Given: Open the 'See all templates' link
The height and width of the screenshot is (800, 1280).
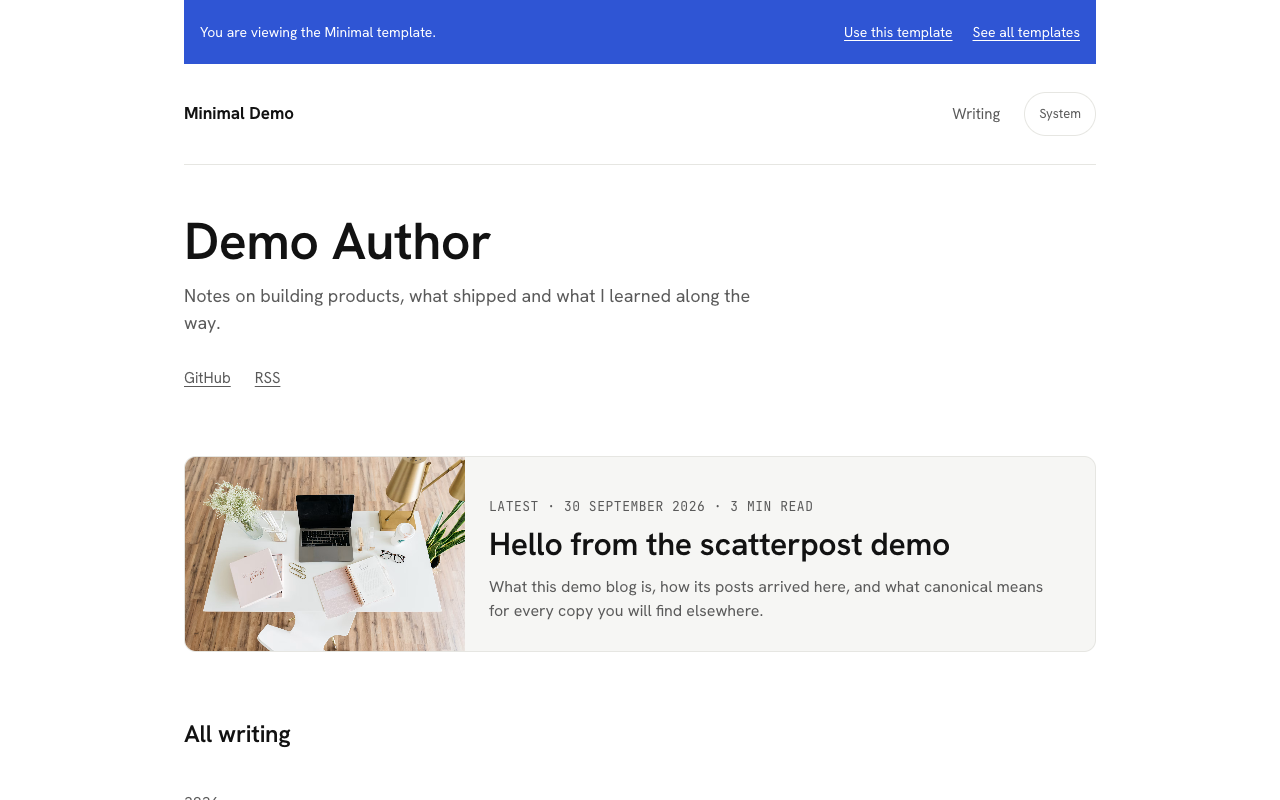Looking at the screenshot, I should click(1026, 32).
